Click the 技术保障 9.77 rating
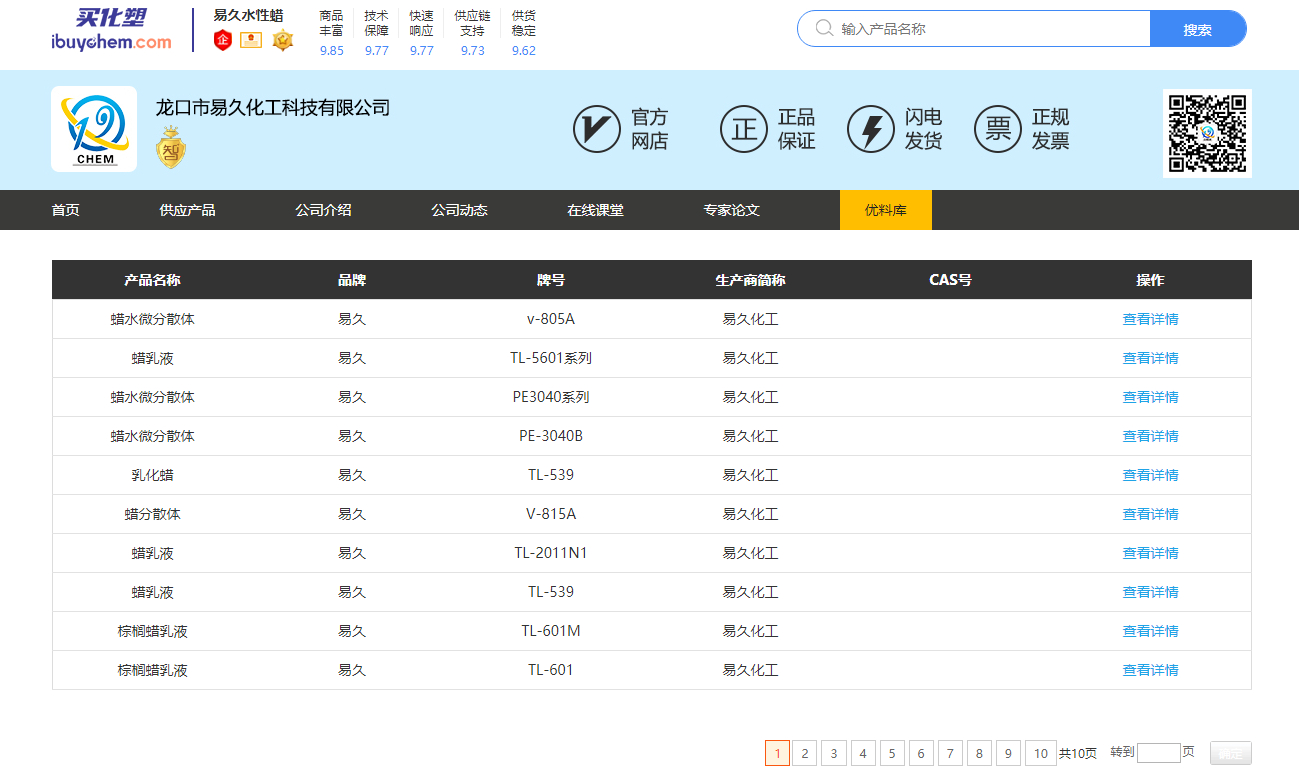This screenshot has width=1299, height=771. tap(376, 33)
